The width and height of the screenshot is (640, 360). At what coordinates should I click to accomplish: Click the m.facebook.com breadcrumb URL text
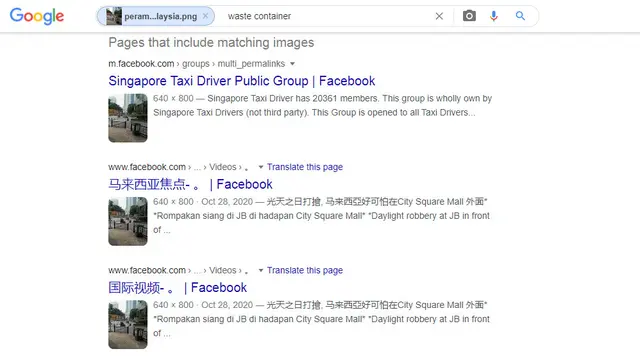(x=196, y=64)
